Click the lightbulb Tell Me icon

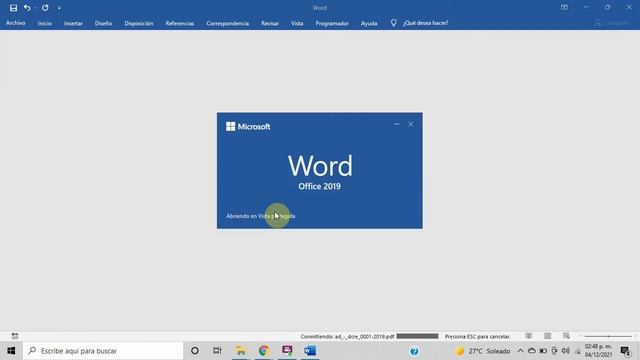tap(393, 23)
